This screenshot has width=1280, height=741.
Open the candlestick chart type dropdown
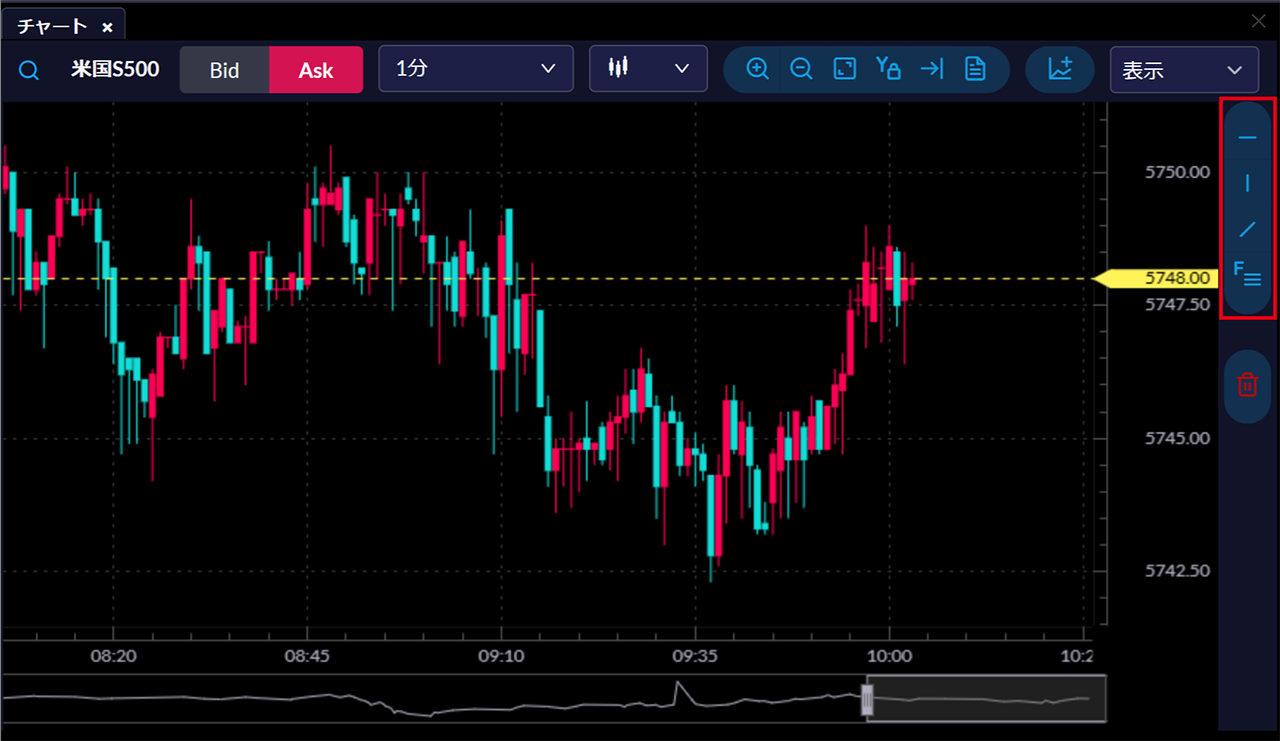[x=649, y=69]
